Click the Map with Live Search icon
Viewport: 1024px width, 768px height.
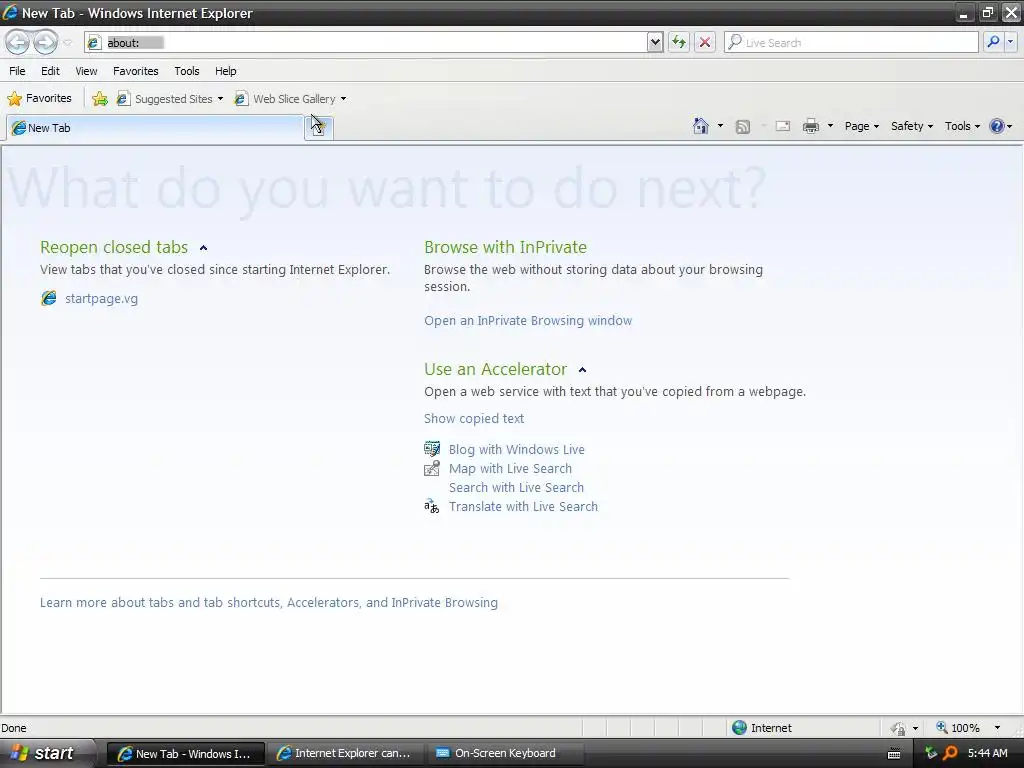[x=432, y=468]
